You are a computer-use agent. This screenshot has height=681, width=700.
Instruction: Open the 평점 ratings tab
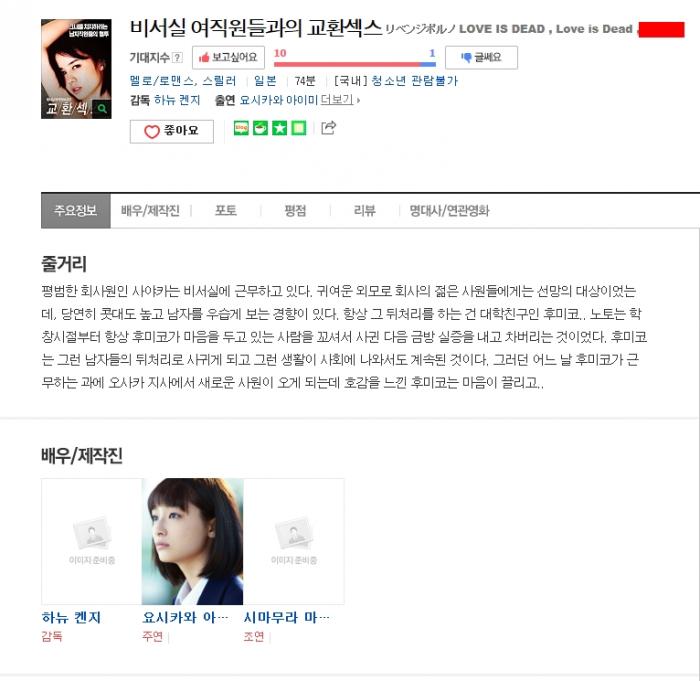tap(295, 210)
